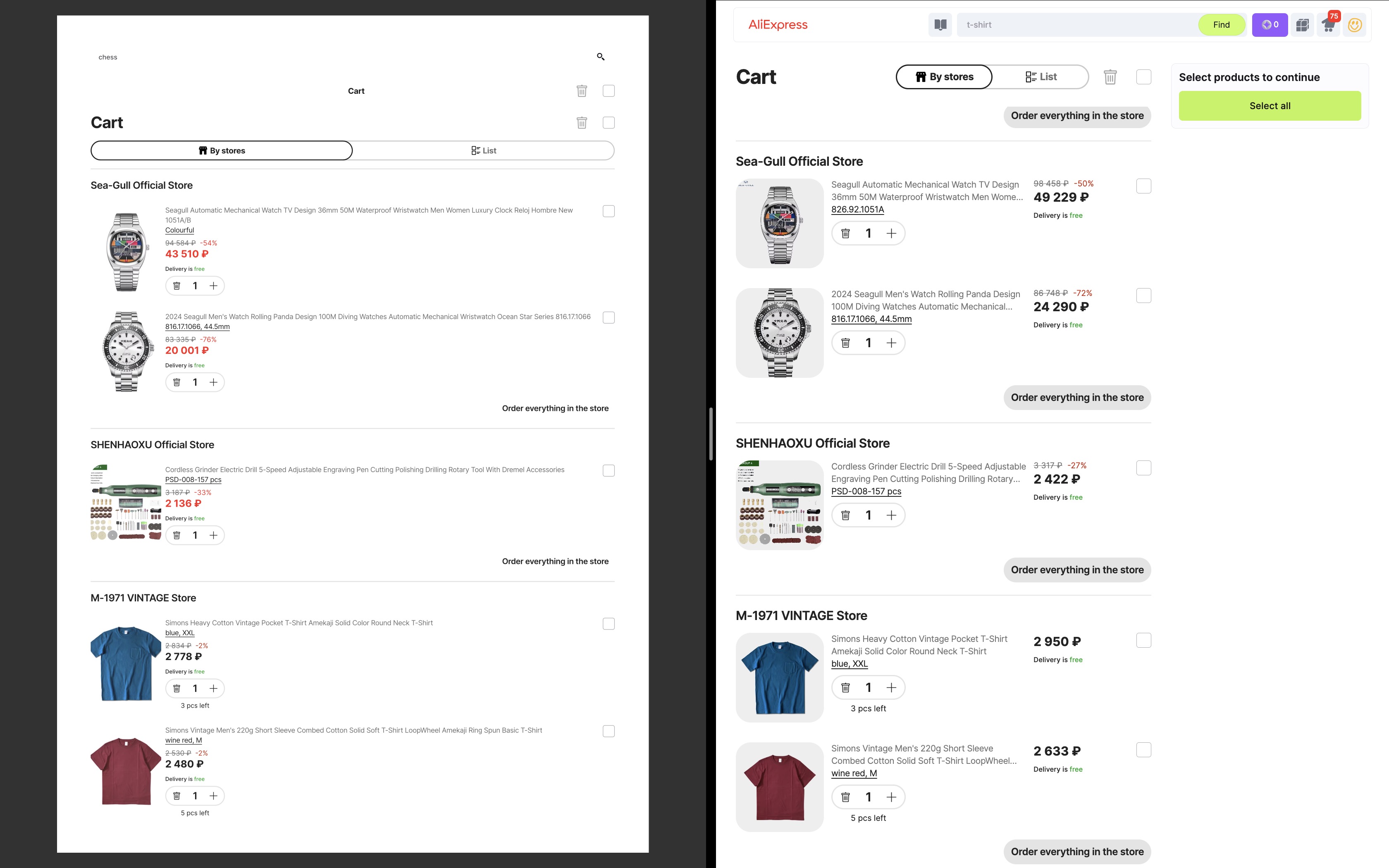Open the Colourful variant link

(x=180, y=230)
